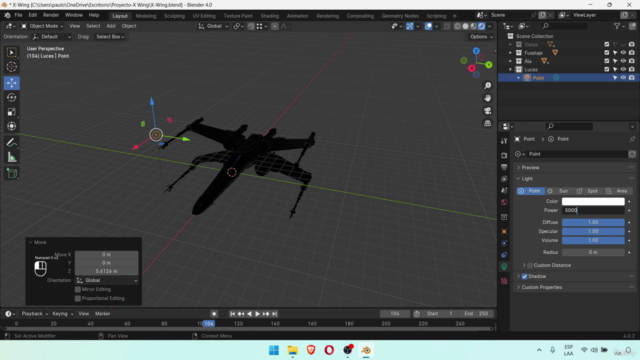
Task: Open the Move panel Orientation Global dropdown
Action: tap(107, 280)
